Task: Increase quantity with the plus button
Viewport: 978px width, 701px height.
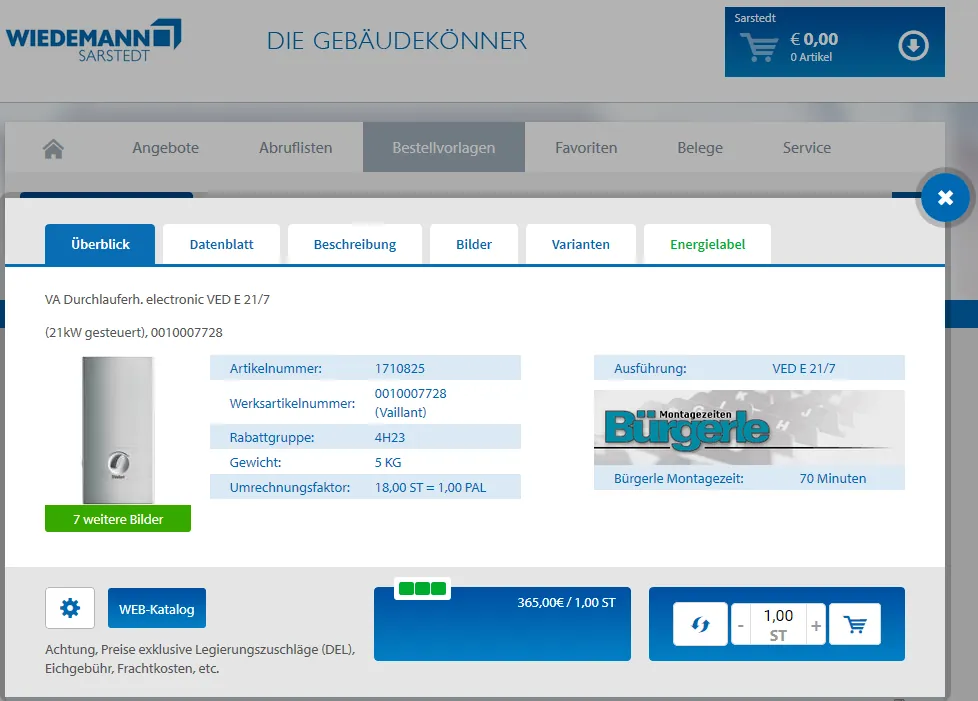Action: (816, 625)
